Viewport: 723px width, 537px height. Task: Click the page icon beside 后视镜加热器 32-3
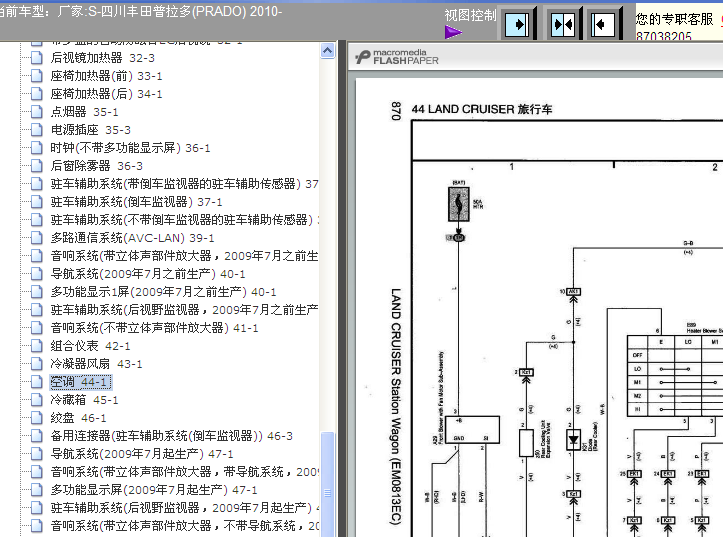pos(36,58)
